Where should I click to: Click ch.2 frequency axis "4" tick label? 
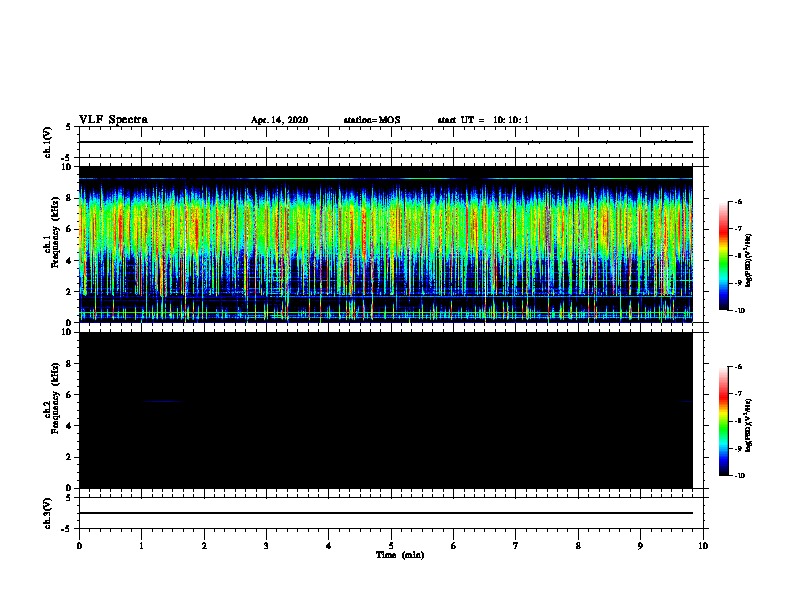click(70, 426)
